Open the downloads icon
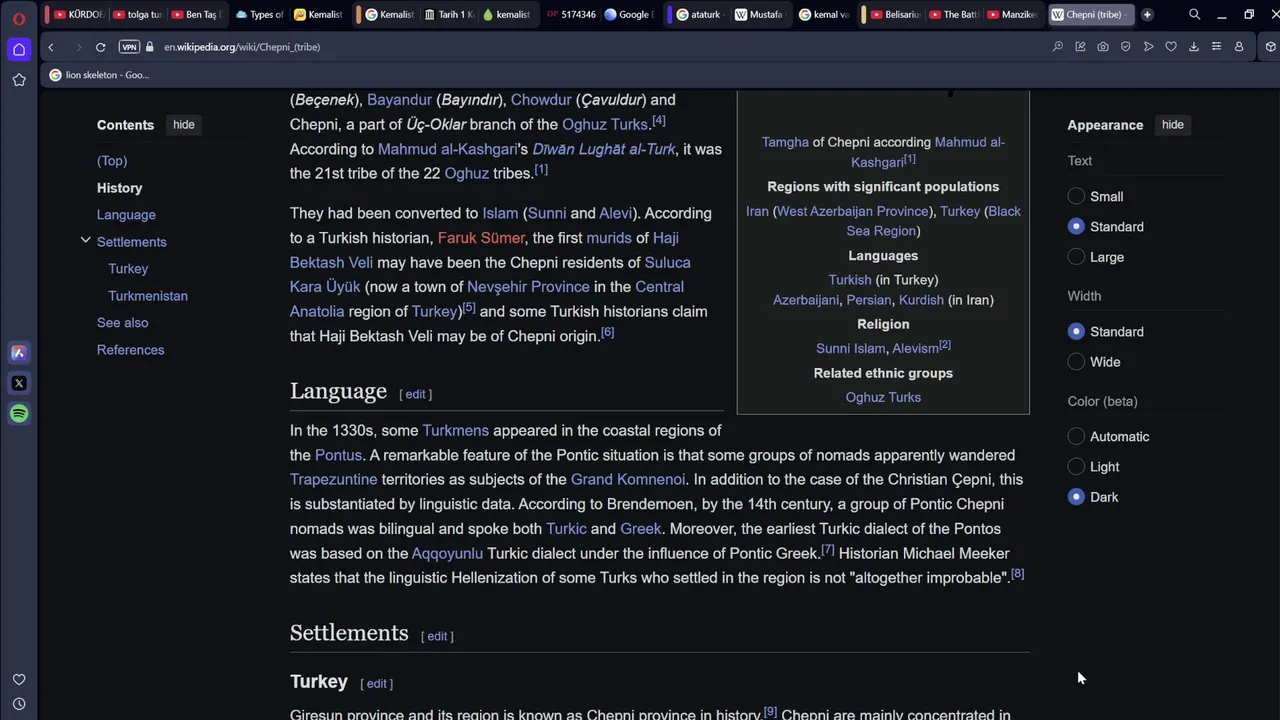Image resolution: width=1280 pixels, height=720 pixels. [1194, 47]
